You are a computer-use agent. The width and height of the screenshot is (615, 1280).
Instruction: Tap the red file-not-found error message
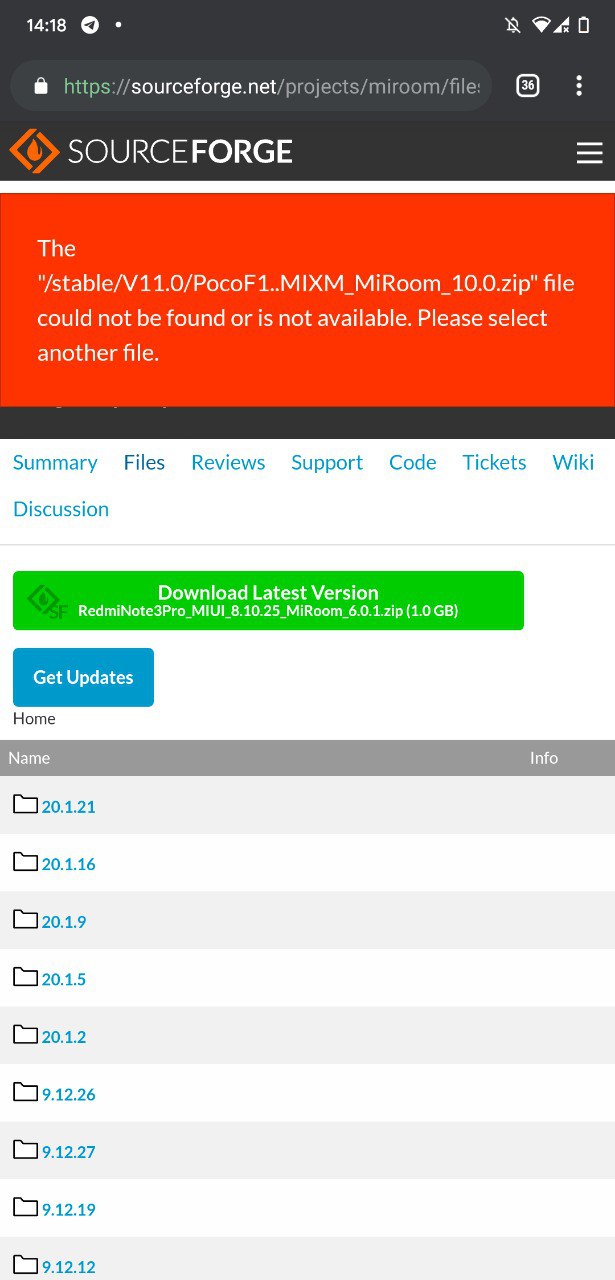coord(307,300)
